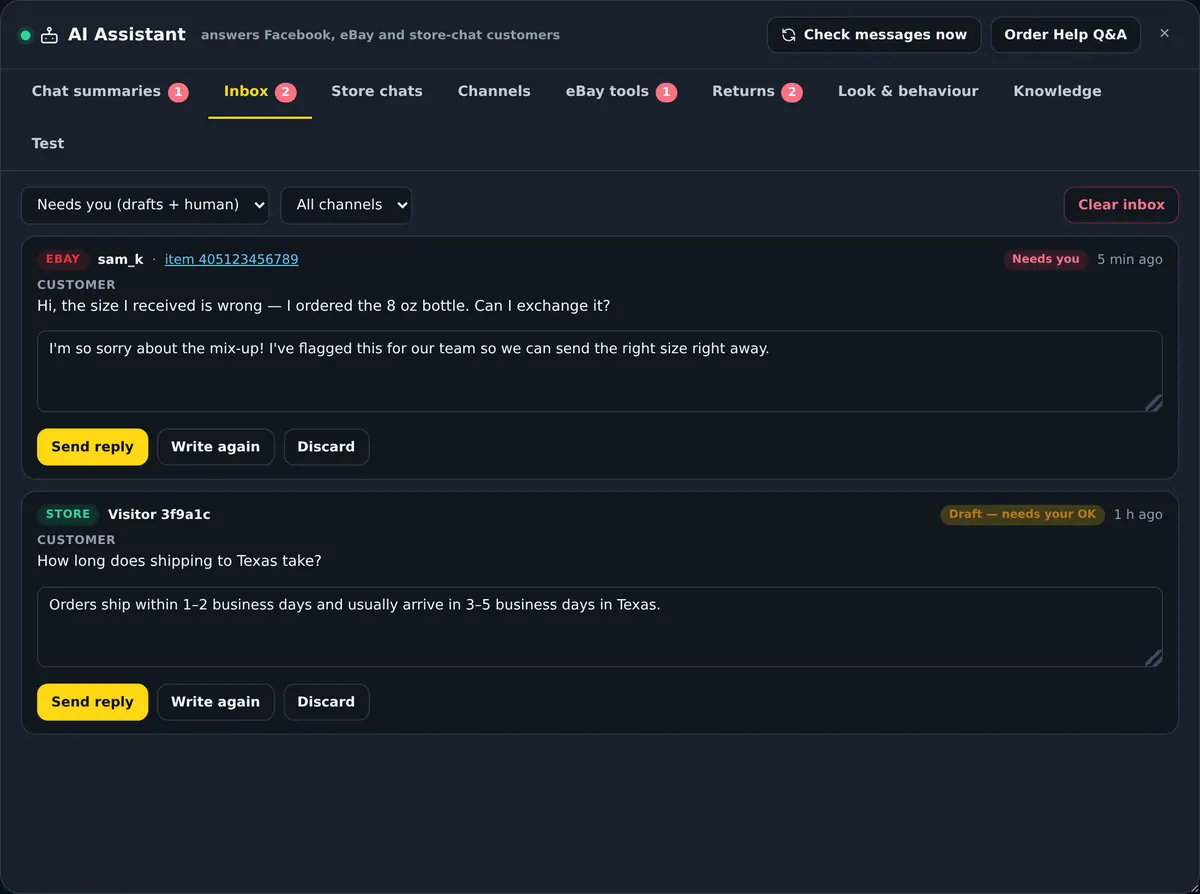Go to the Channels tab

494,92
